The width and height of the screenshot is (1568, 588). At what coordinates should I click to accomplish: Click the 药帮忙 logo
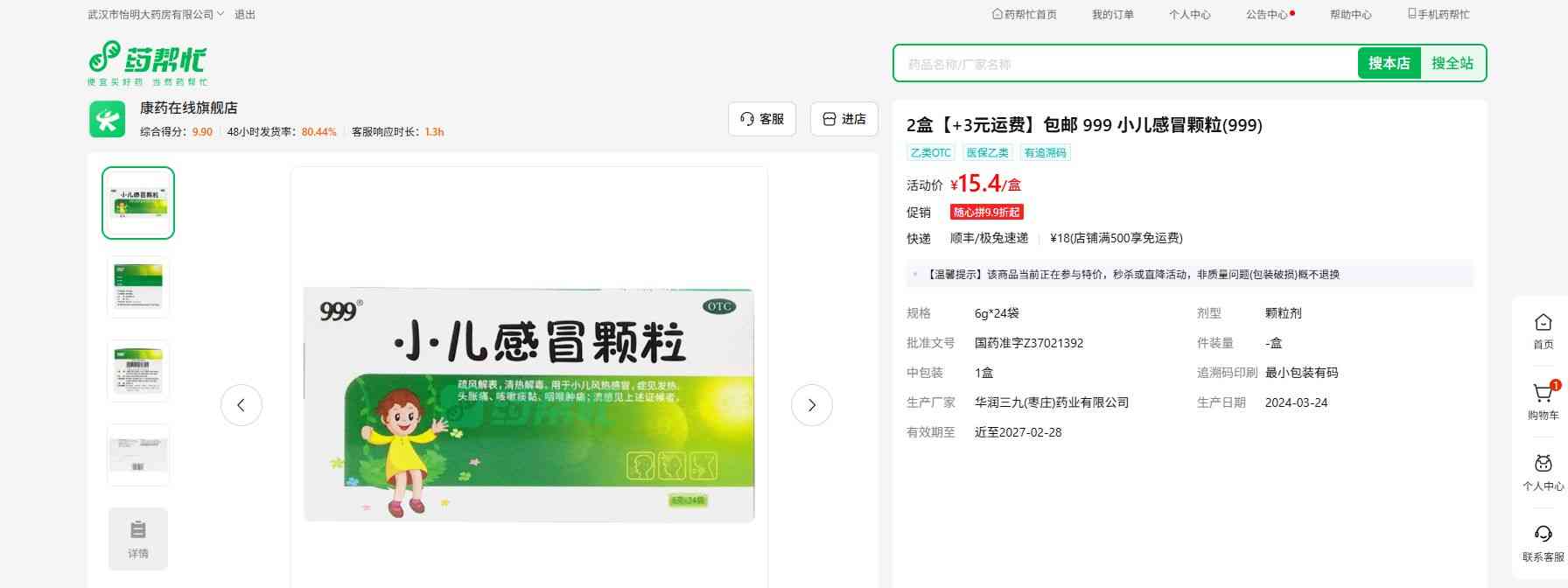click(147, 63)
